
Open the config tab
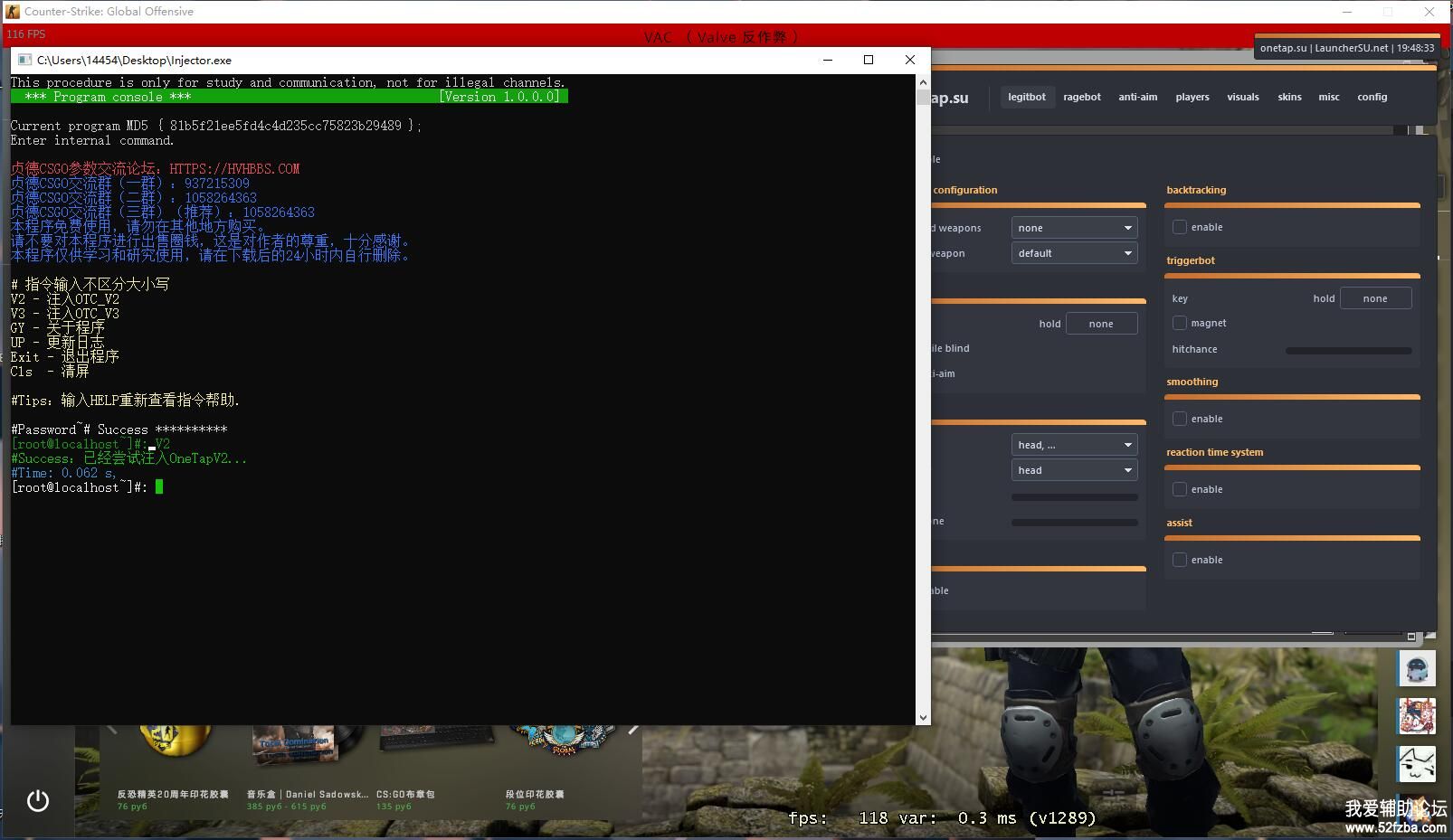[x=1372, y=97]
